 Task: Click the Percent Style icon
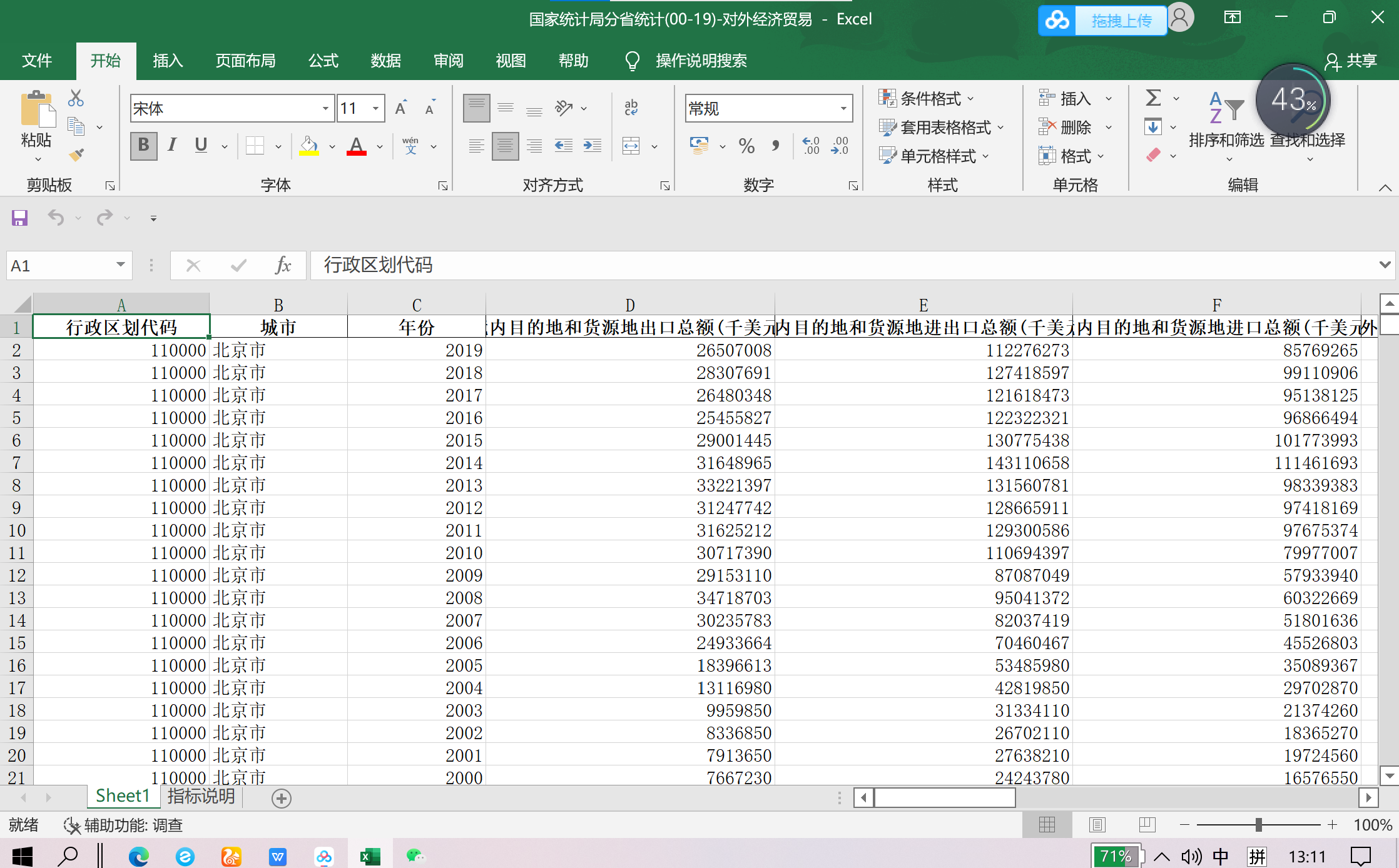pos(746,146)
